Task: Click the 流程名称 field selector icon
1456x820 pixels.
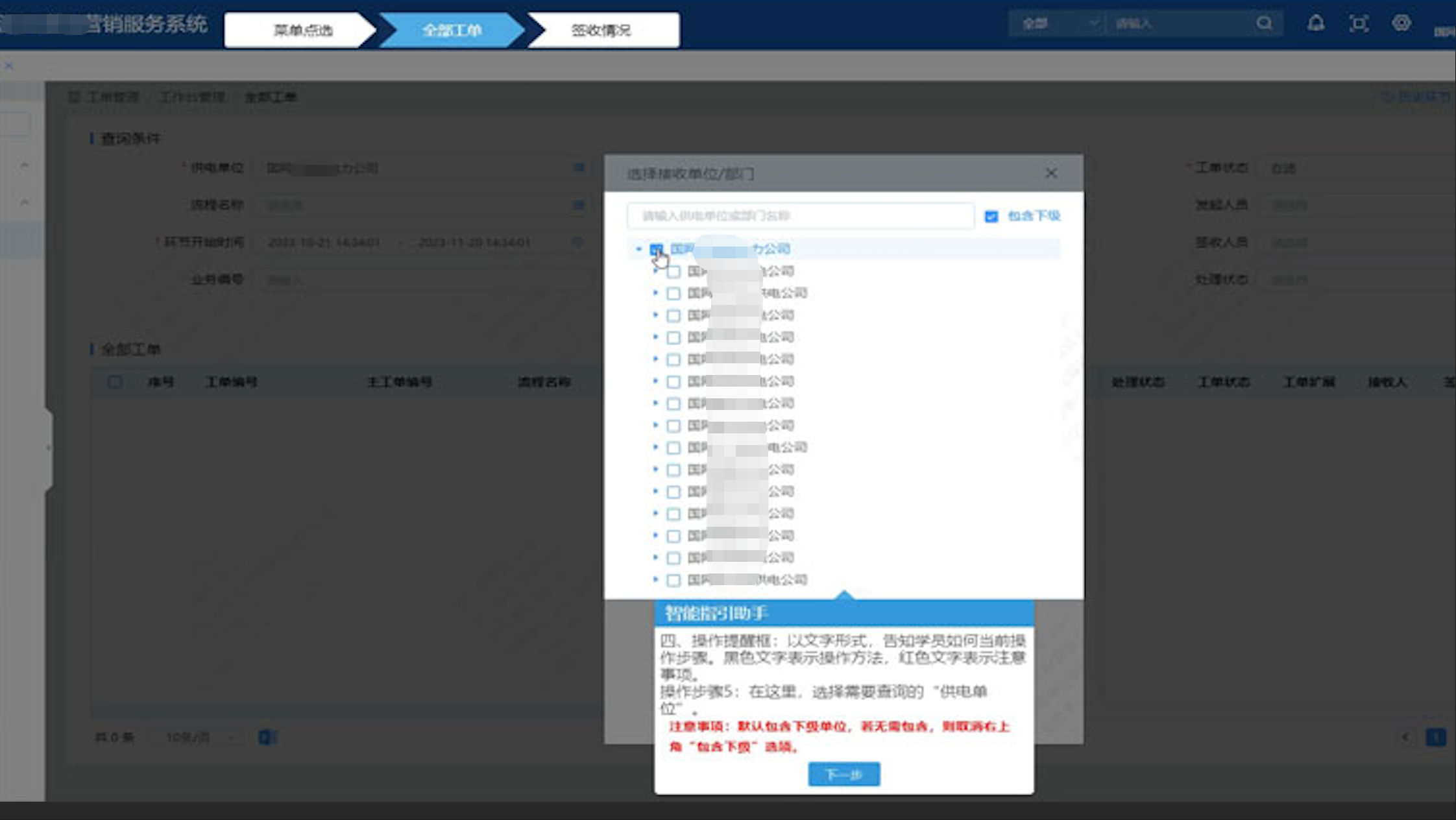Action: click(x=578, y=205)
